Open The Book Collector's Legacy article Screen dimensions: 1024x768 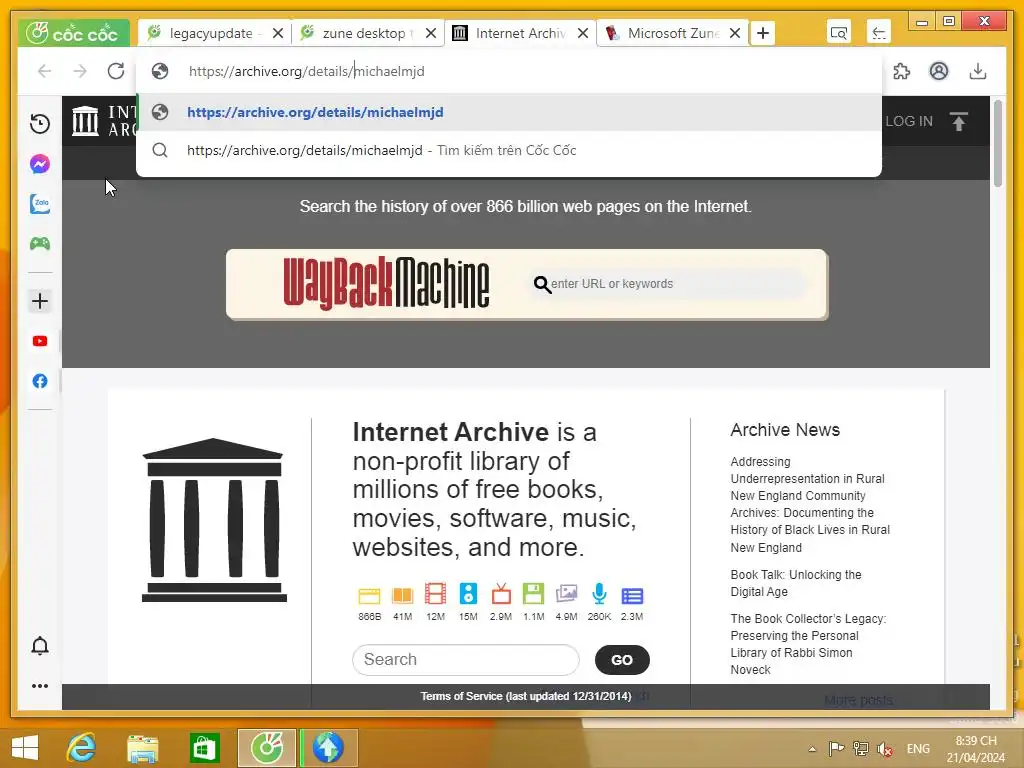[x=808, y=644]
